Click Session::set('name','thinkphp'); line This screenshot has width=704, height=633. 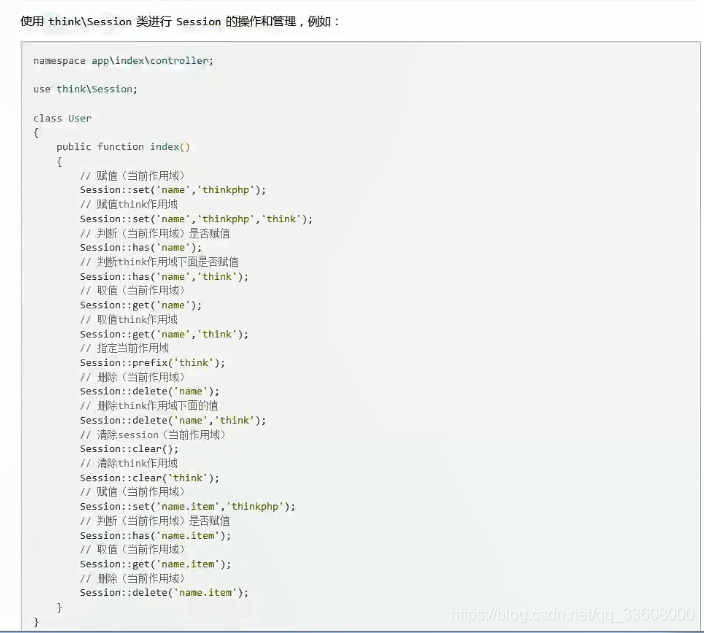click(x=173, y=190)
